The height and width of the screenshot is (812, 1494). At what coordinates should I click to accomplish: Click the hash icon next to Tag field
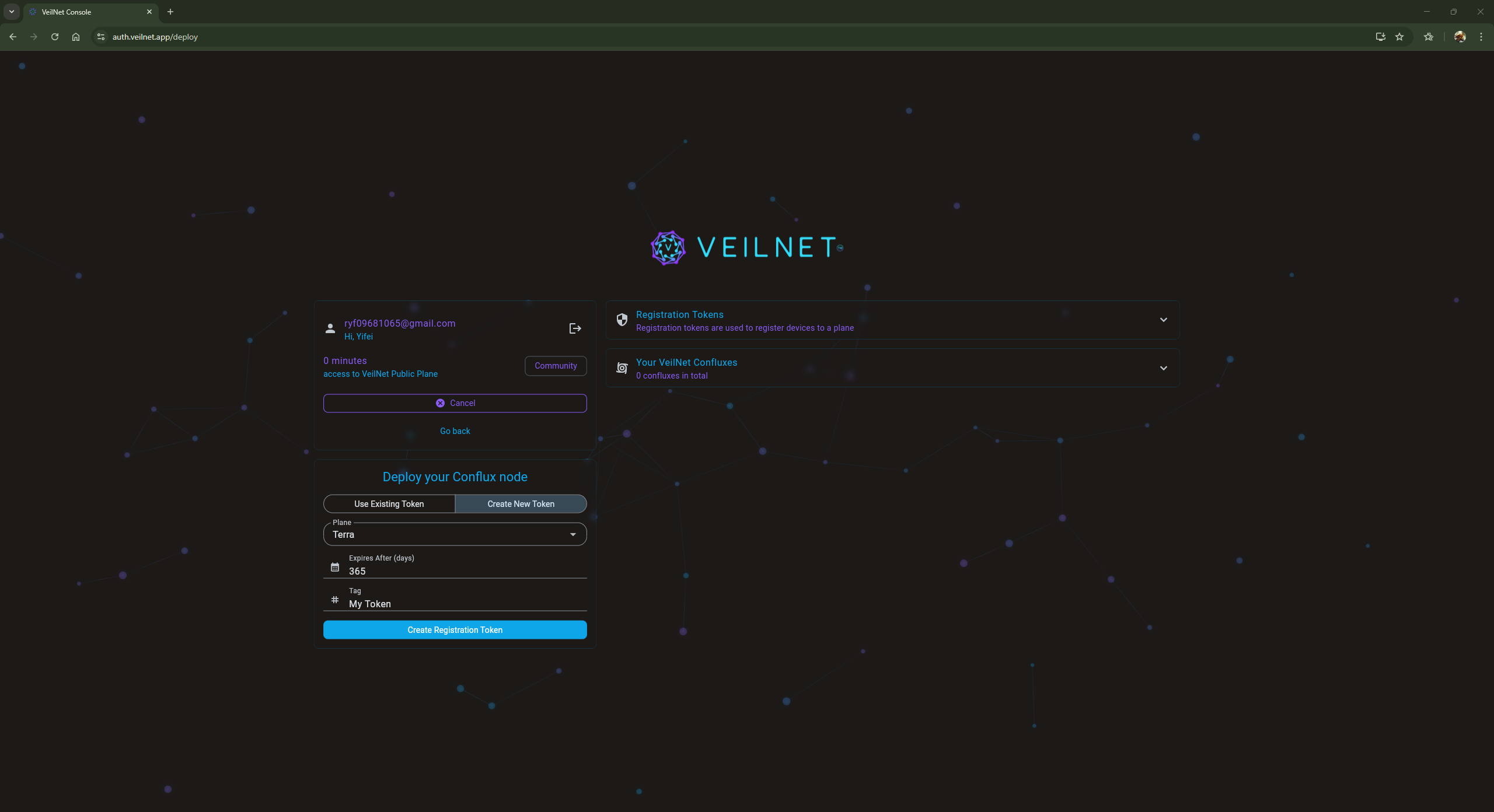click(x=334, y=600)
